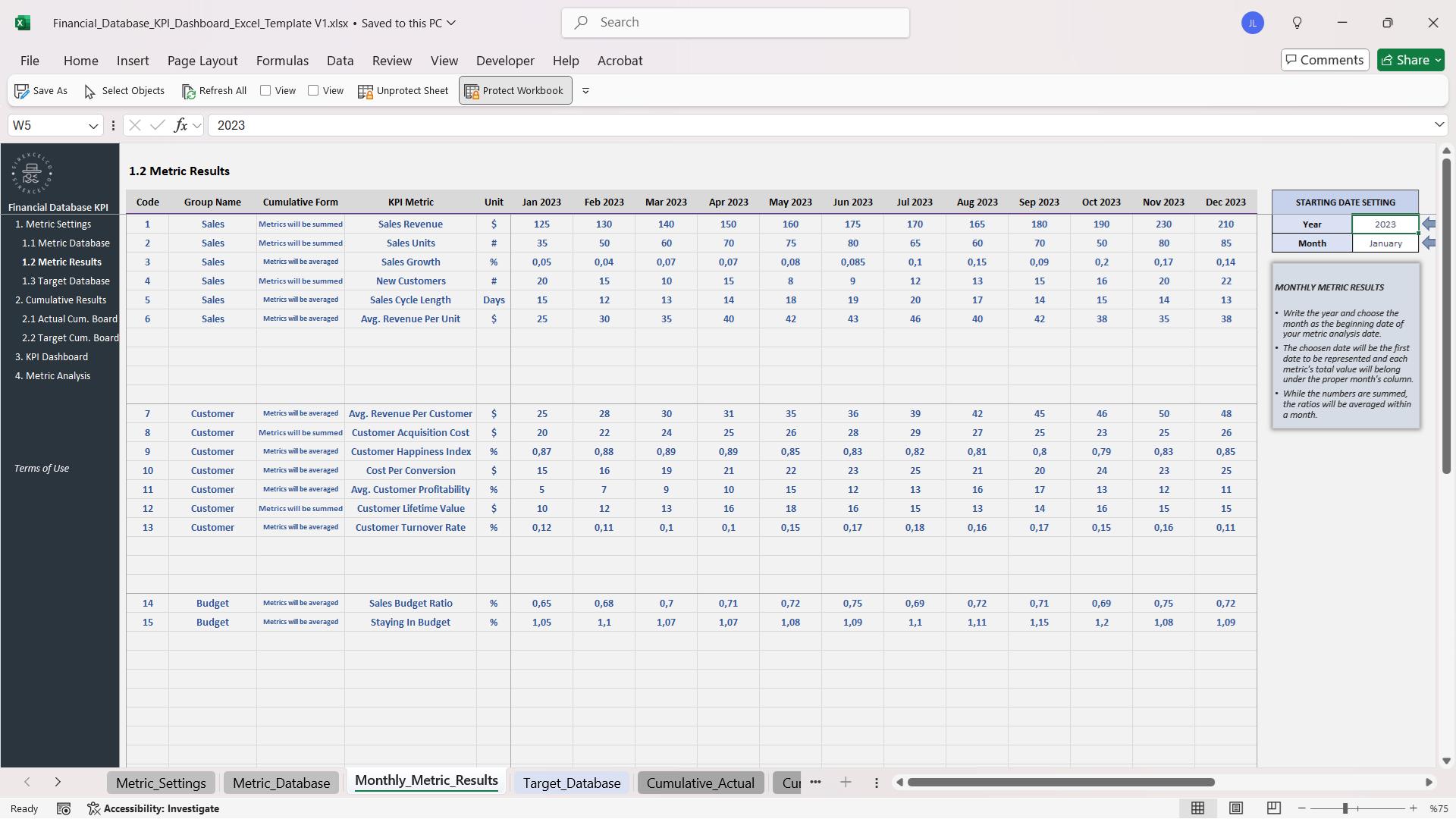
Task: Check the second View checkbox
Action: pos(313,90)
